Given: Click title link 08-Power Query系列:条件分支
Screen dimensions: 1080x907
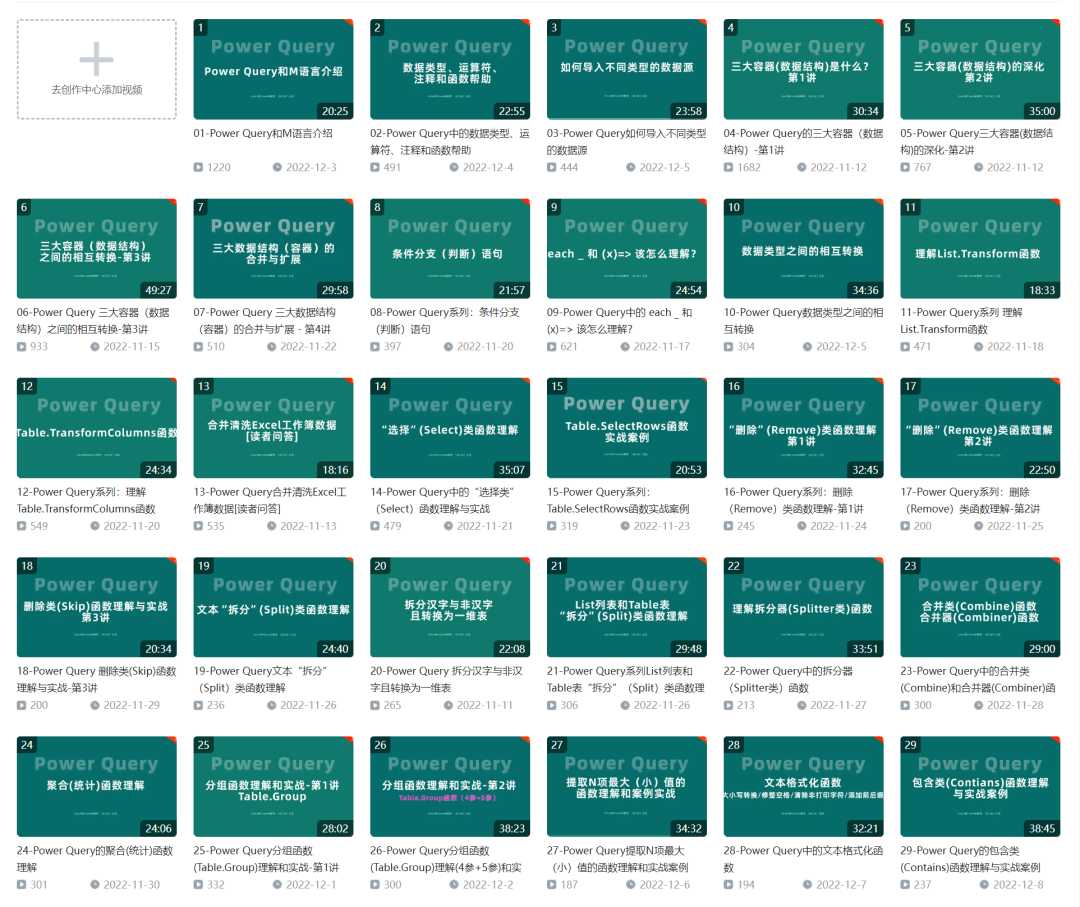Looking at the screenshot, I should (x=446, y=321).
